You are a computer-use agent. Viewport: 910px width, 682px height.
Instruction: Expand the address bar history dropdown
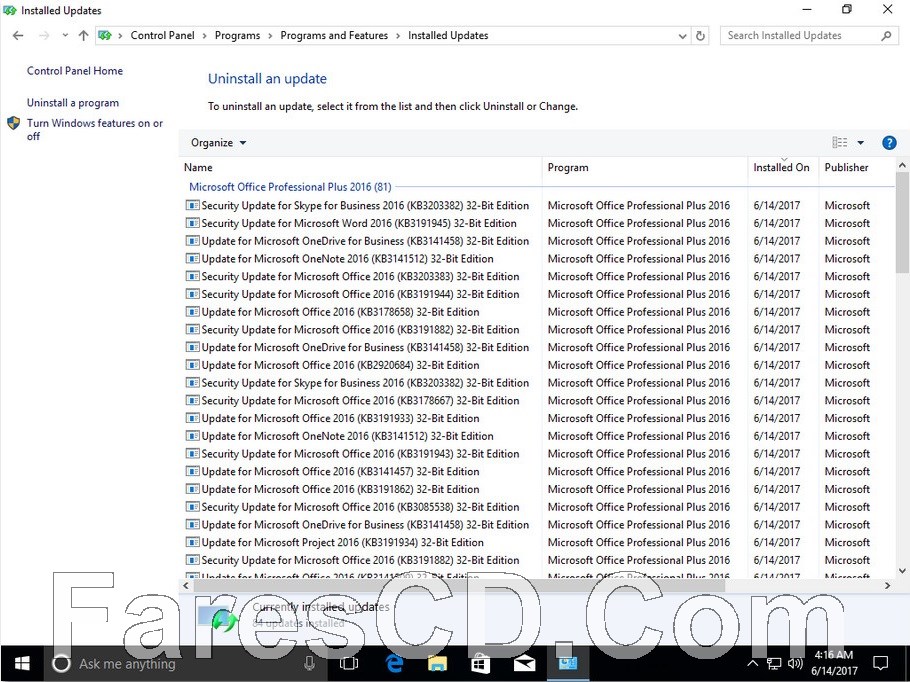point(682,35)
